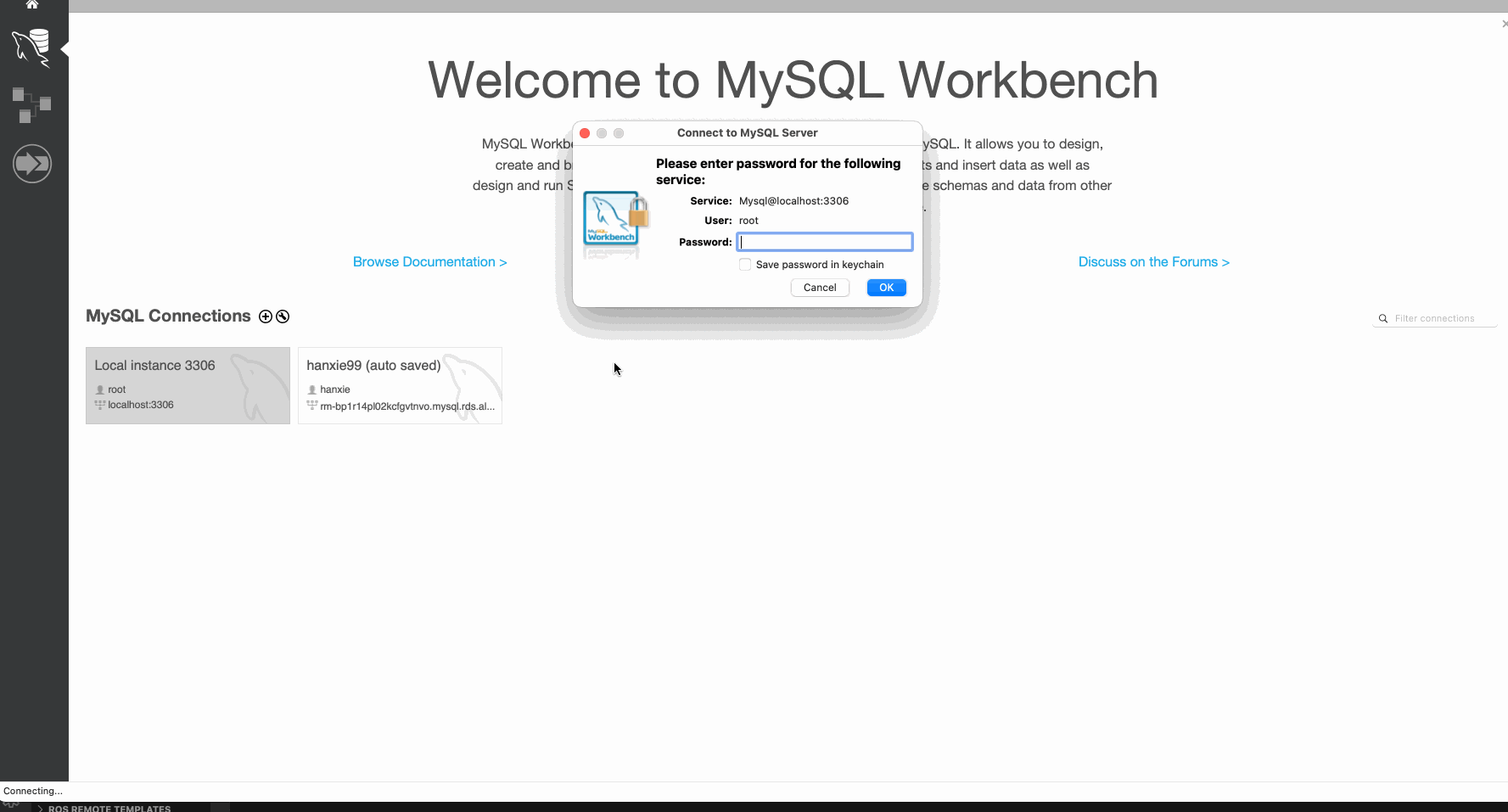This screenshot has width=1508, height=812.
Task: Select the hanxie99 (auto saved) connection tile
Action: 400,385
